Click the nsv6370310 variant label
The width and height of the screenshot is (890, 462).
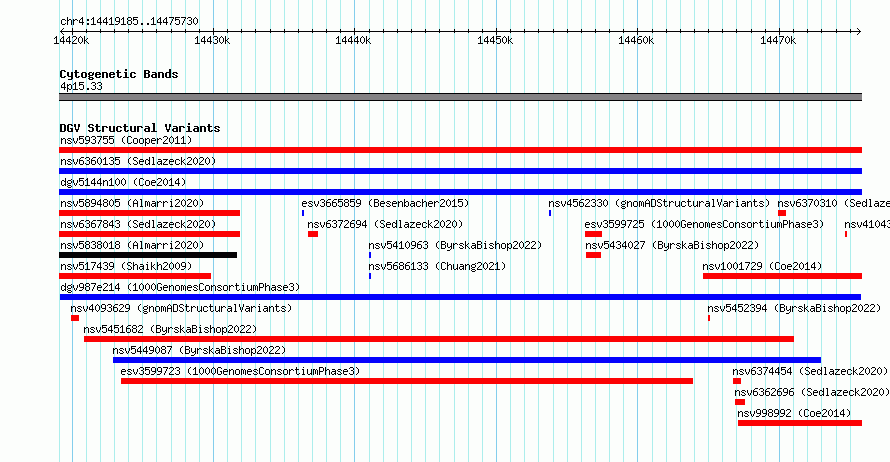point(834,203)
